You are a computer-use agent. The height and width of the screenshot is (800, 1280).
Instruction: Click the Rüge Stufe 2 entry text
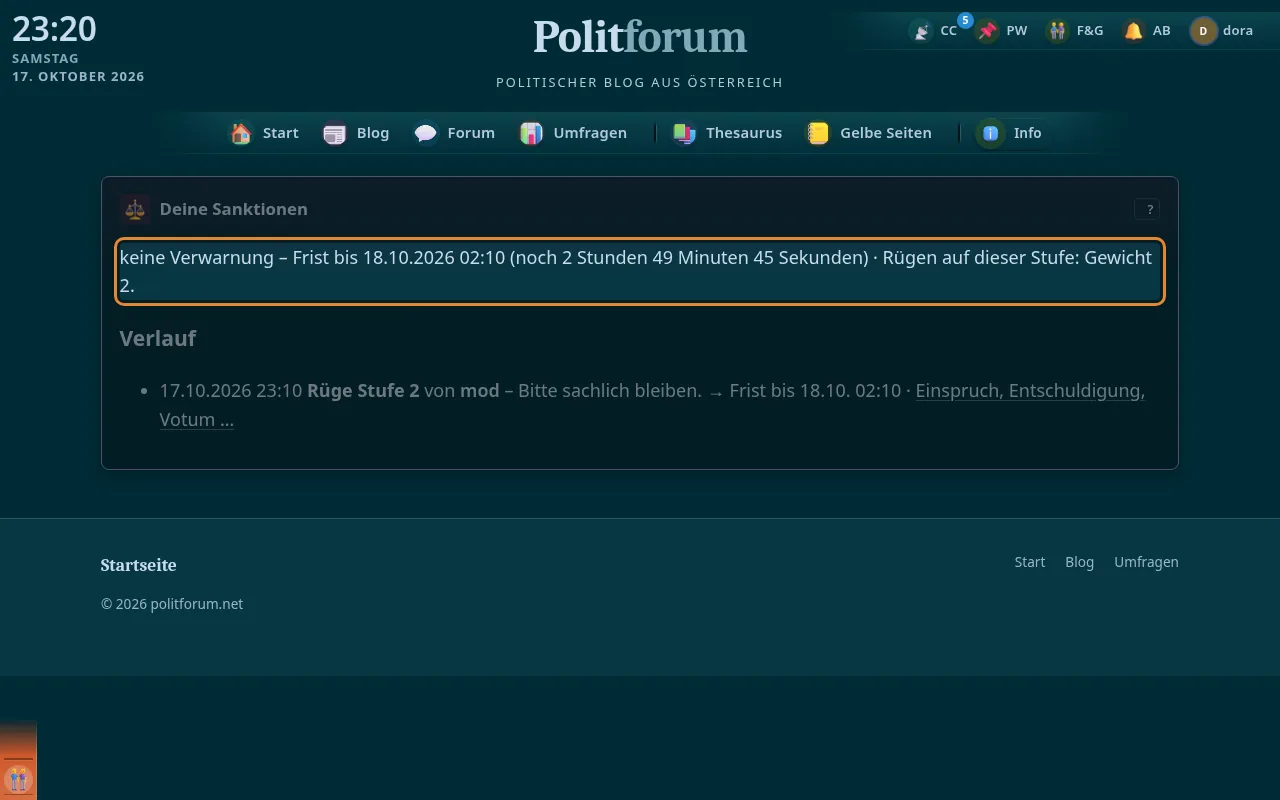(363, 391)
